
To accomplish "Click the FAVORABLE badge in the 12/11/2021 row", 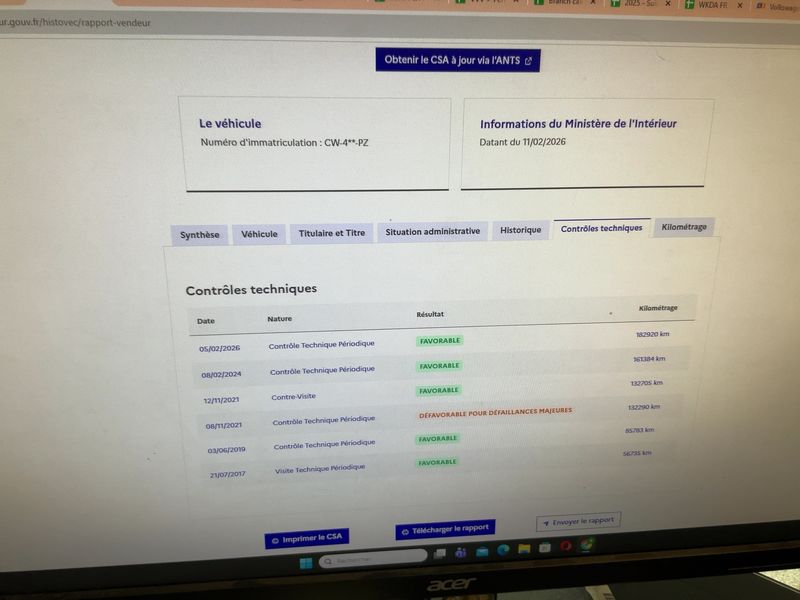I will point(439,391).
